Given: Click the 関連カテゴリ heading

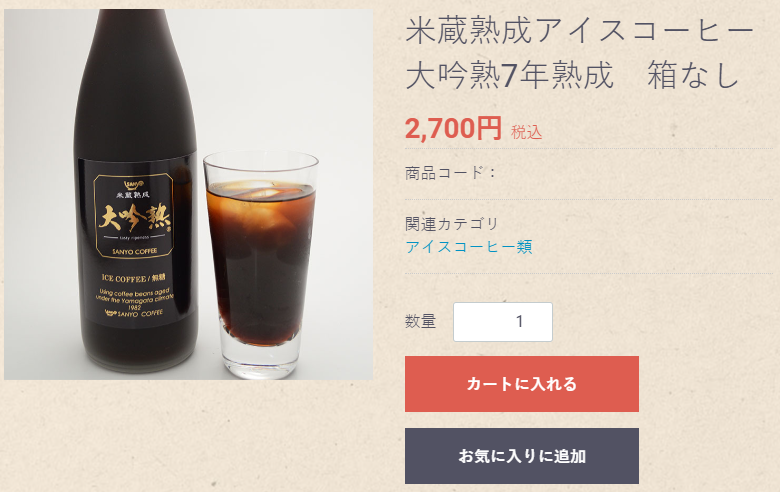Looking at the screenshot, I should (452, 224).
